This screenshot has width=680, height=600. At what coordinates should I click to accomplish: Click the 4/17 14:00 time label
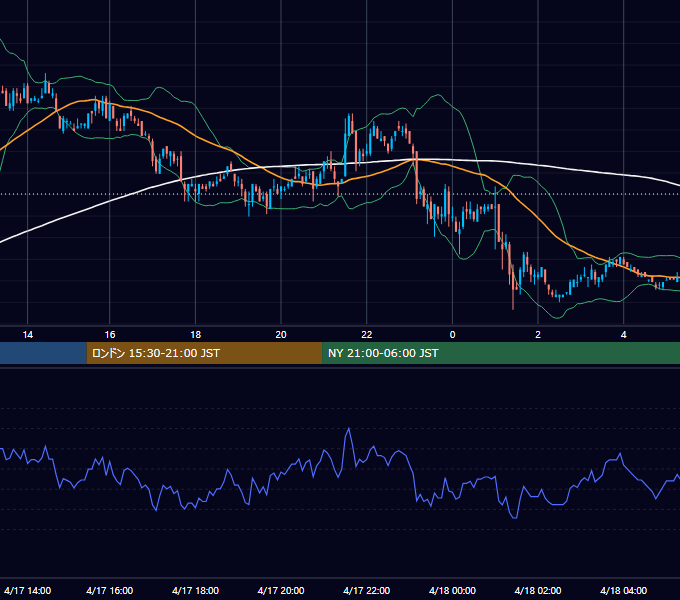click(x=27, y=590)
